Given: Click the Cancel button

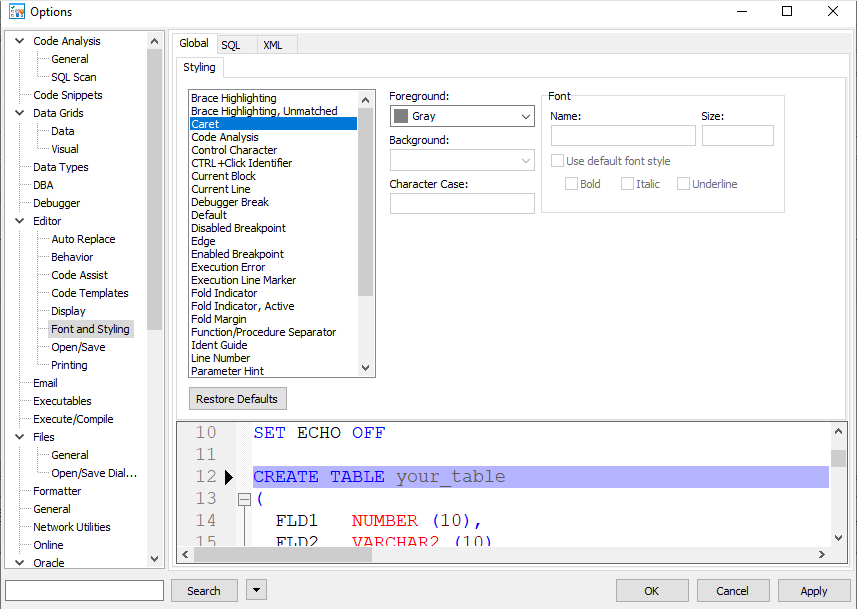Looking at the screenshot, I should (732, 590).
